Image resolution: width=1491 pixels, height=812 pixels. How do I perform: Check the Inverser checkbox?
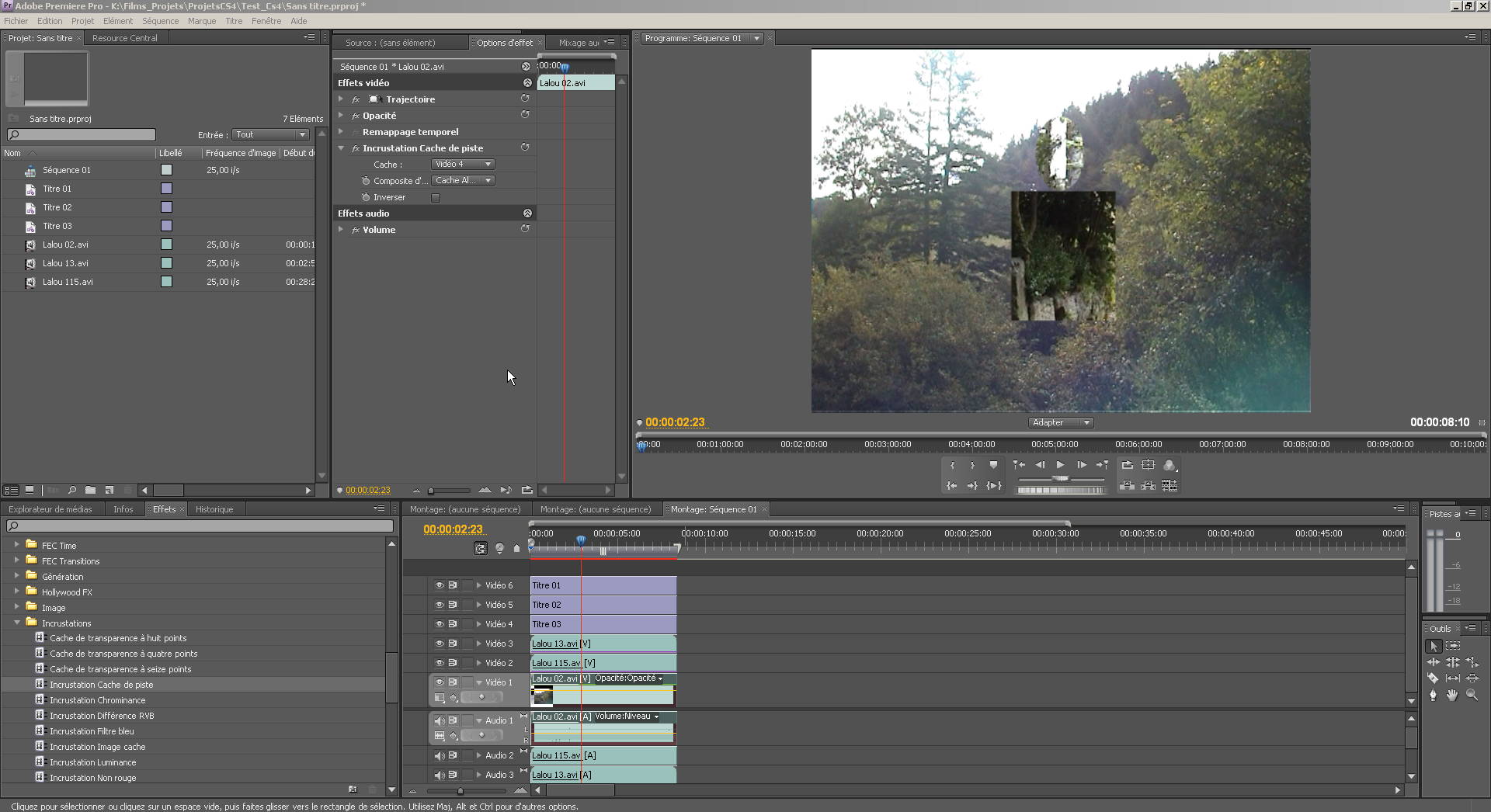[436, 198]
